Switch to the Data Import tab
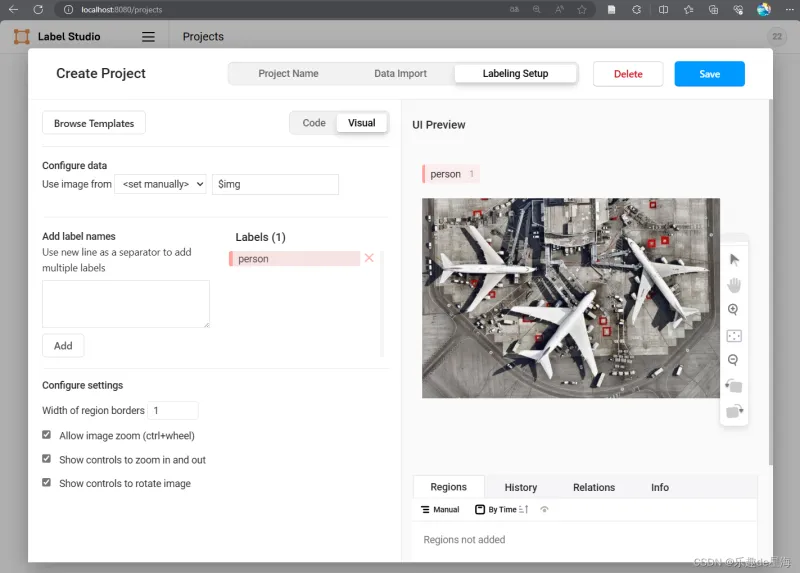This screenshot has height=573, width=800. coord(400,74)
